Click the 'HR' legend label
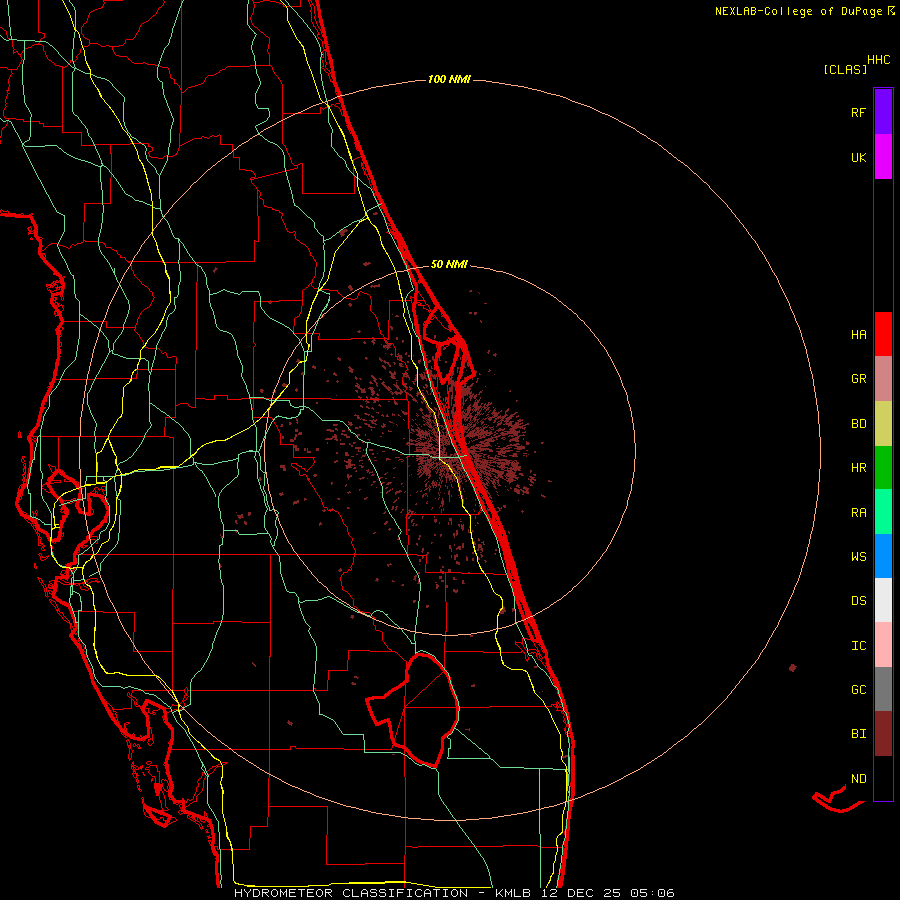The height and width of the screenshot is (900, 900). (x=858, y=468)
